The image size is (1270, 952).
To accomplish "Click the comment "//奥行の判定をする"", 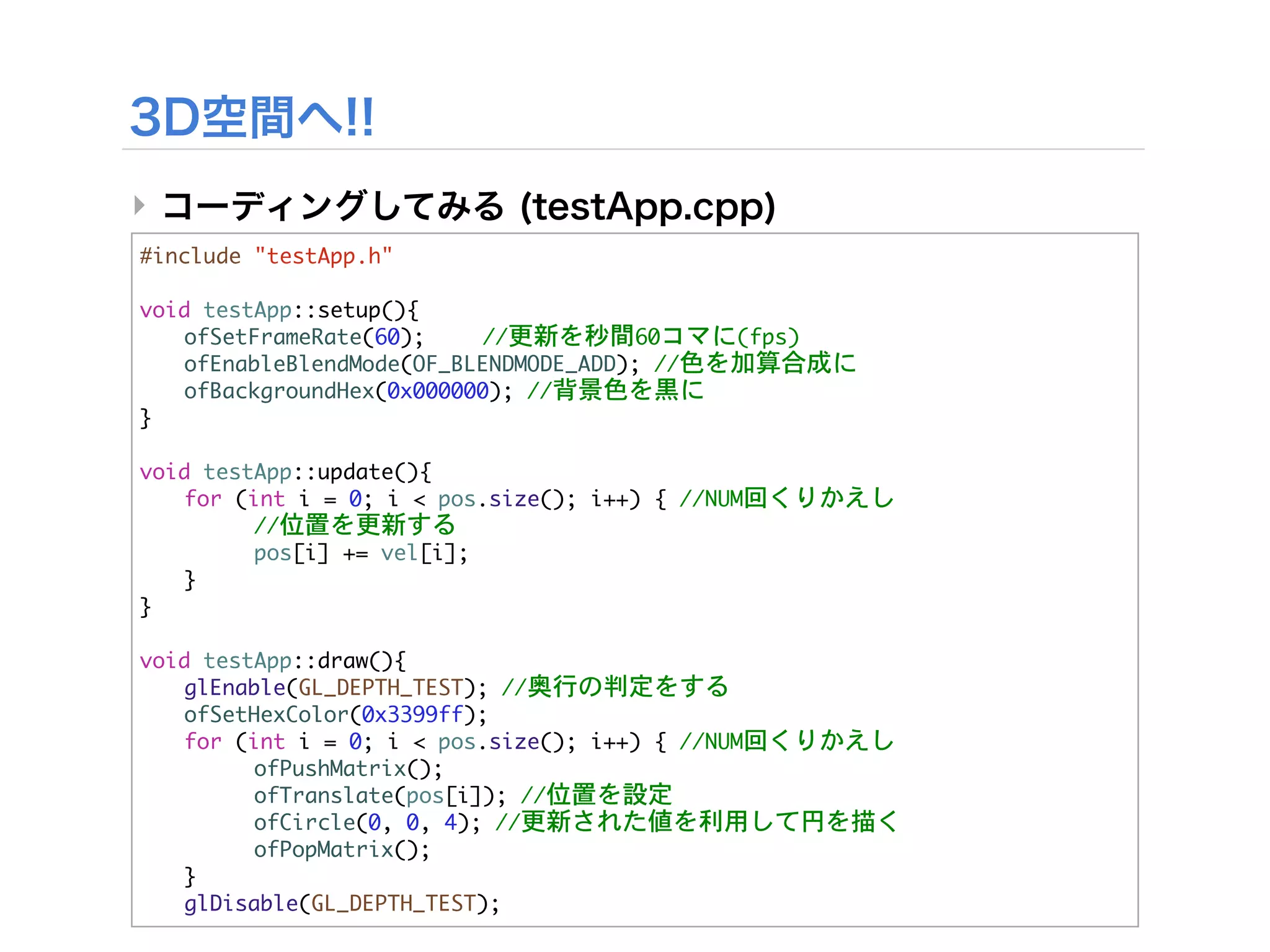I will click(x=615, y=687).
